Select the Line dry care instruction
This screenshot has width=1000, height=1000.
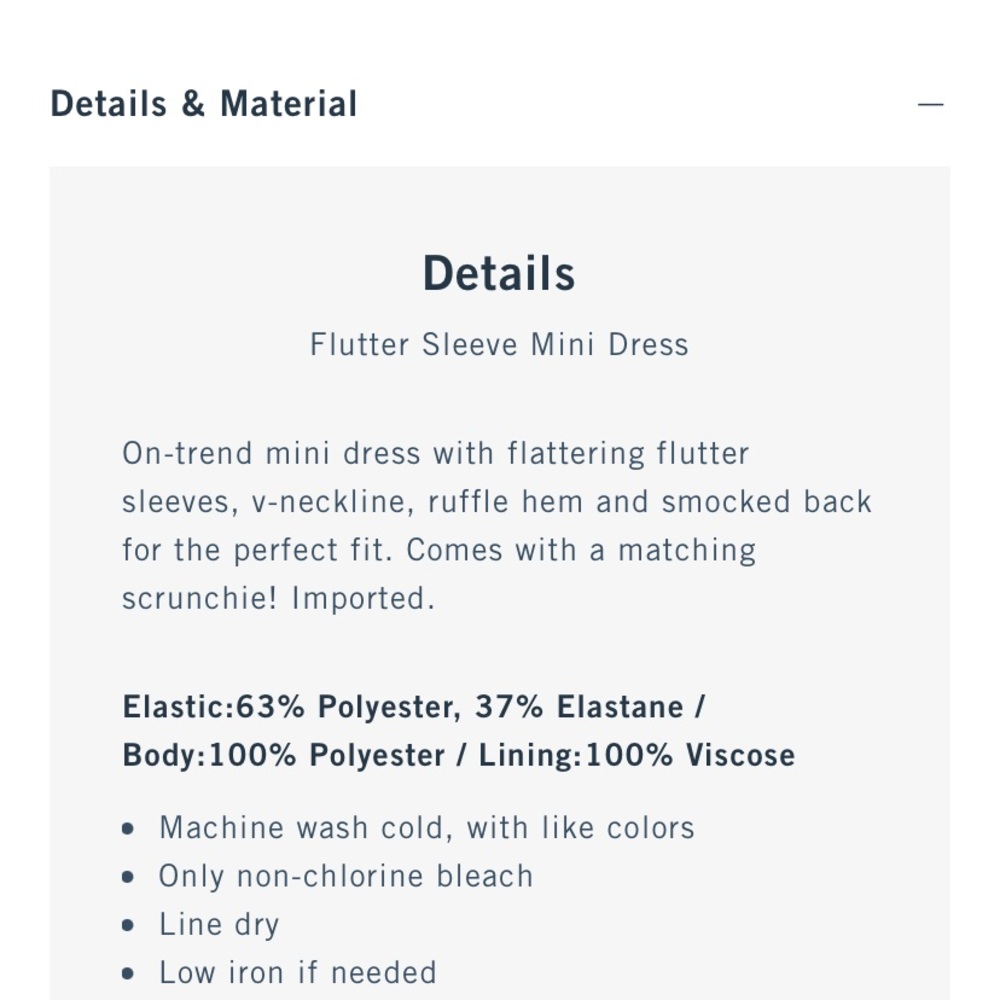click(218, 924)
